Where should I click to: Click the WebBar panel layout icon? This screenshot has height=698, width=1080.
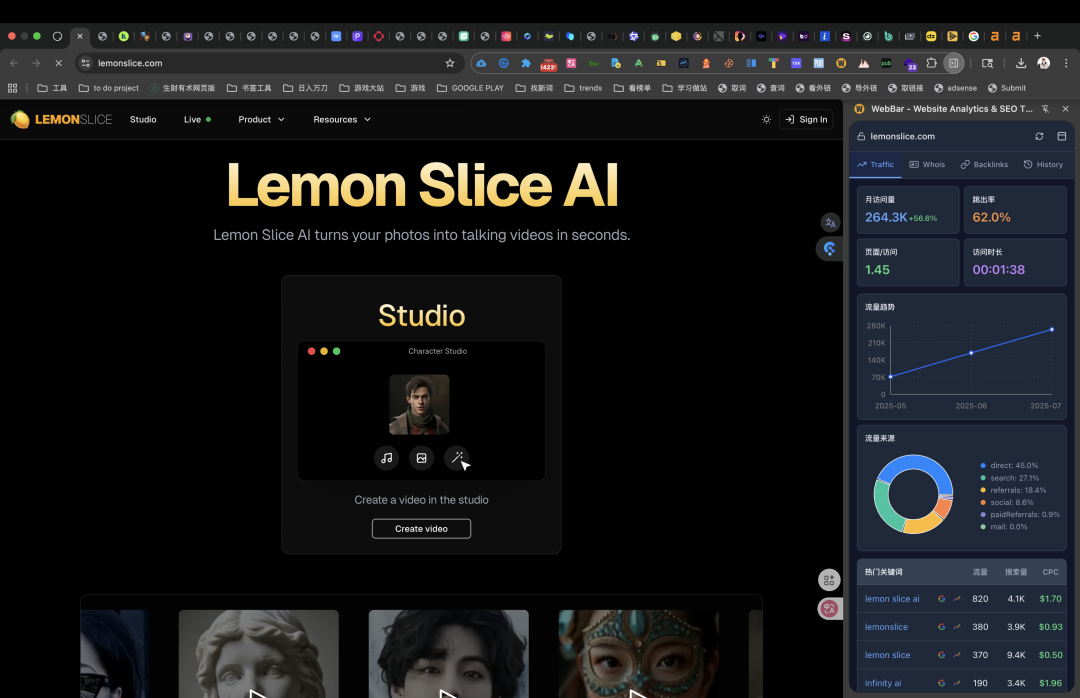(x=1061, y=136)
